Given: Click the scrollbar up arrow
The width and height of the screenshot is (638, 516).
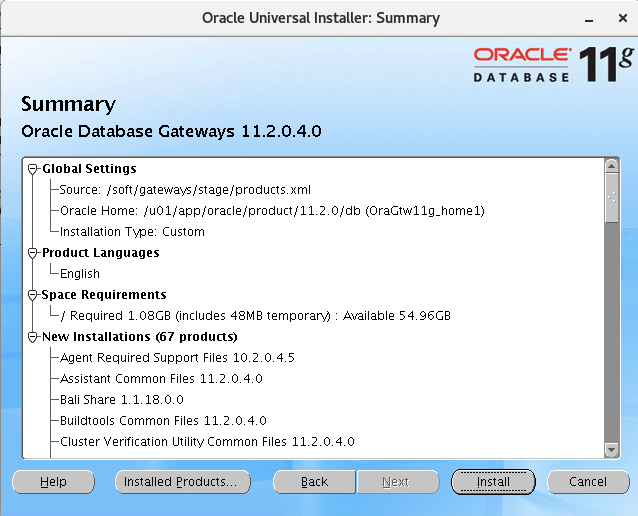Looking at the screenshot, I should click(x=612, y=166).
